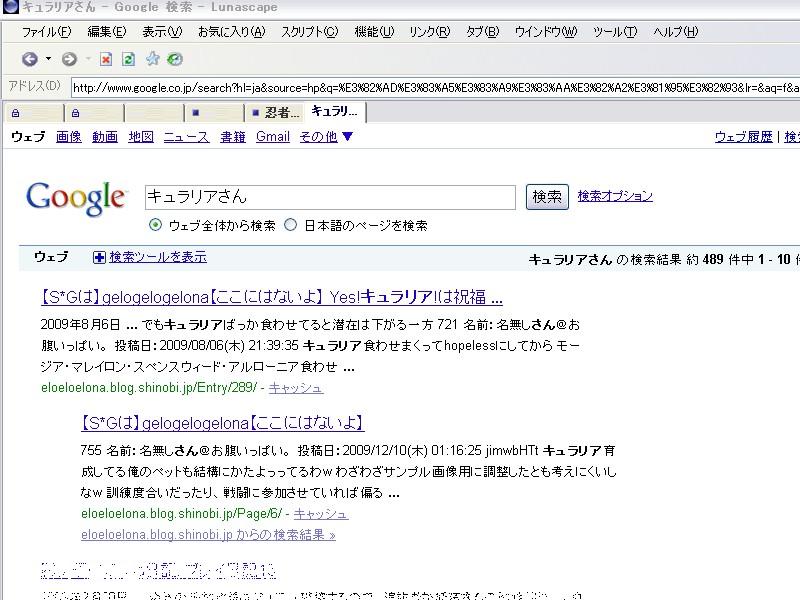Screen dimensions: 800x600
Task: Open first result Yes!キュラリアは祝福 title link
Action: [271, 297]
